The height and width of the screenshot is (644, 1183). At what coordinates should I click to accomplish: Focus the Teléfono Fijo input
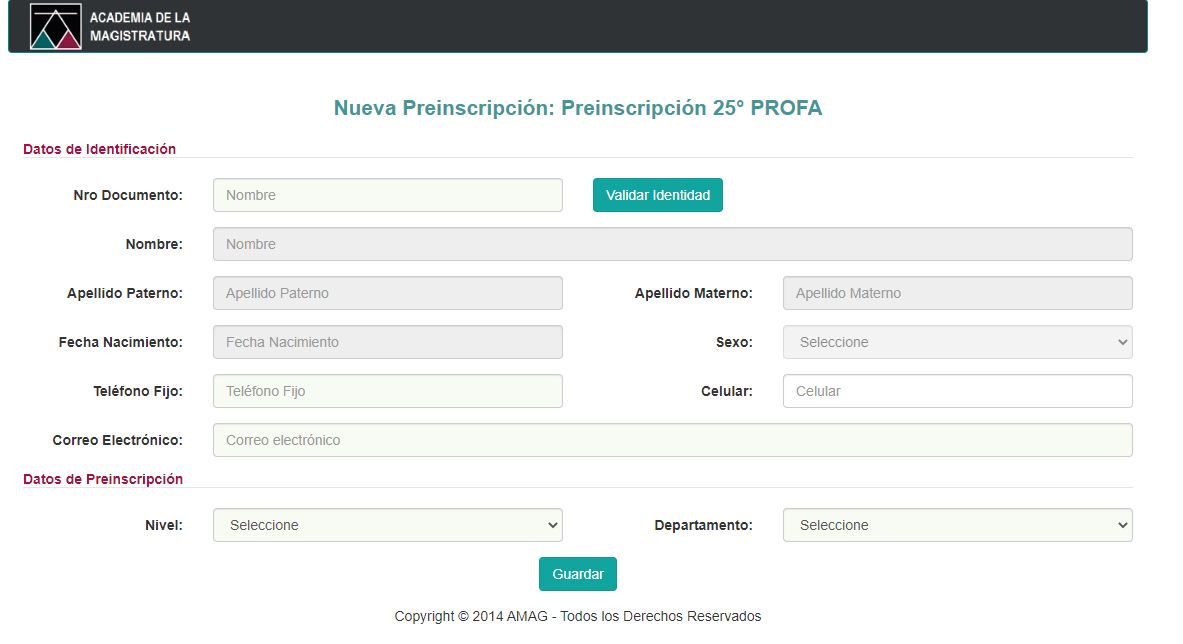387,391
